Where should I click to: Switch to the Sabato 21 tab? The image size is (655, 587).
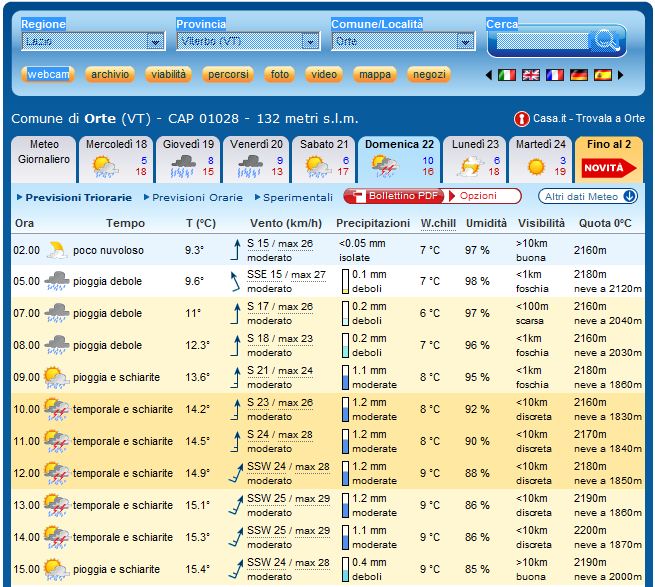(324, 159)
